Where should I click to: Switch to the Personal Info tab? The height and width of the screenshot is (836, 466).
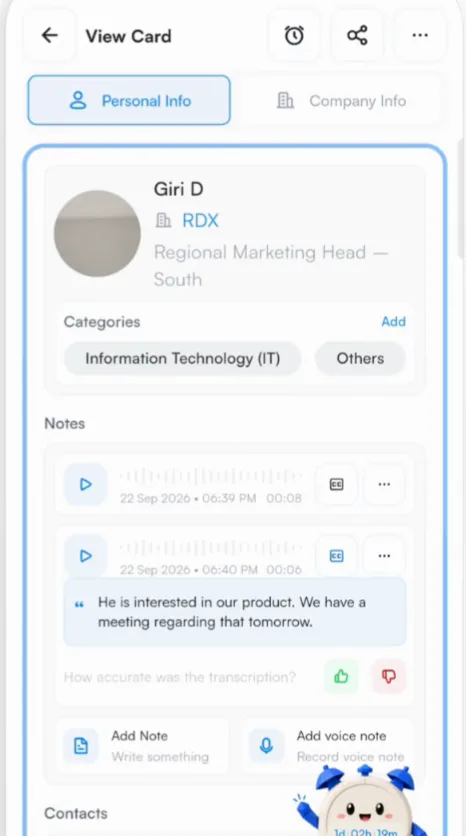tap(129, 100)
